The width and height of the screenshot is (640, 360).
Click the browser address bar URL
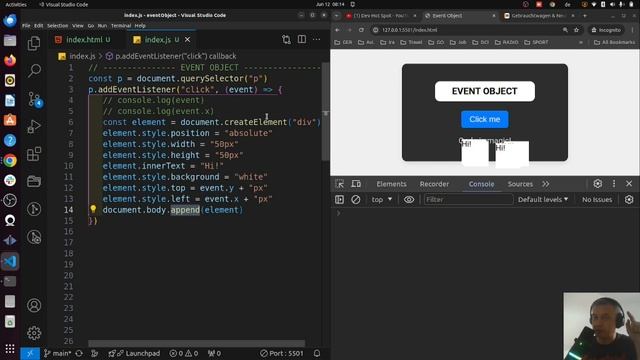tap(409, 30)
